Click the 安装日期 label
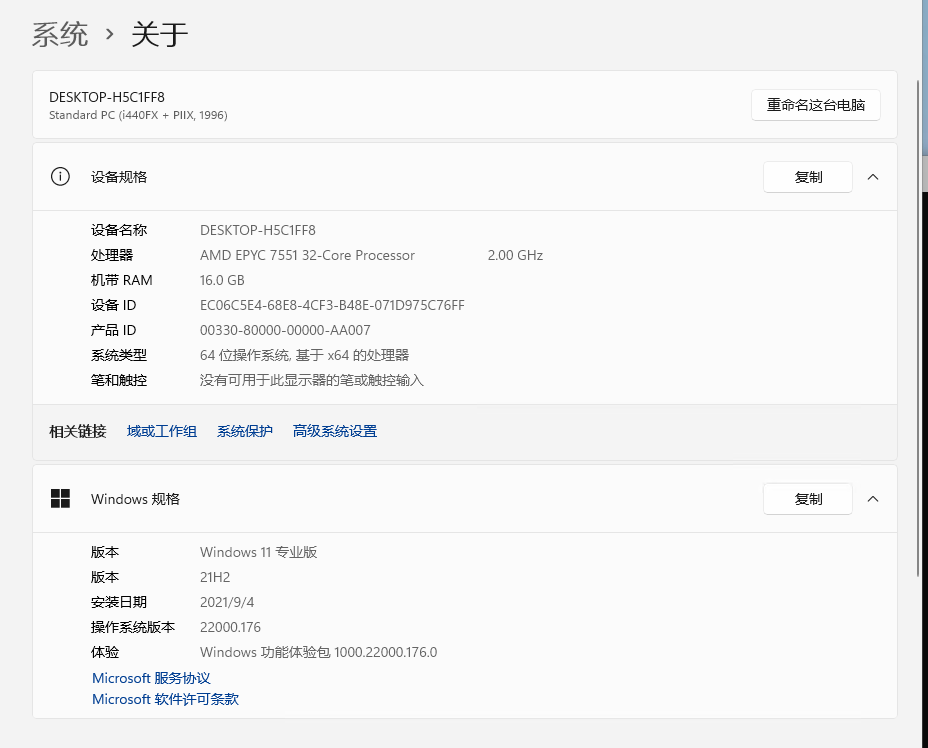This screenshot has width=928, height=748. (118, 602)
